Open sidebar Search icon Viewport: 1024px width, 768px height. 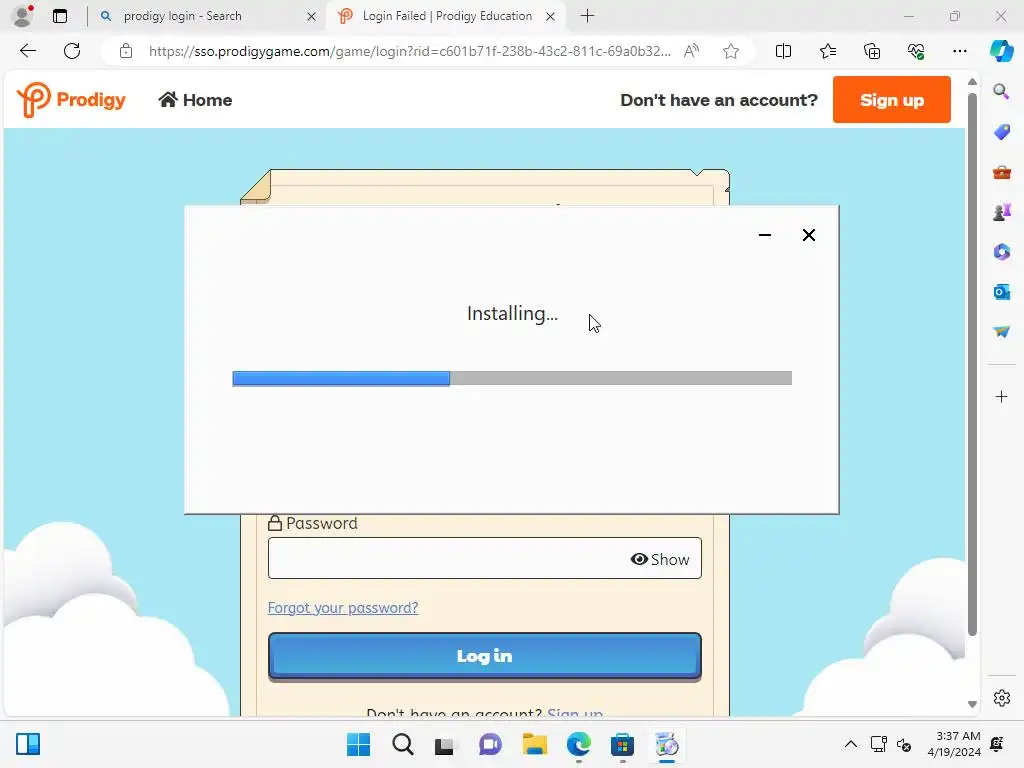(1001, 91)
